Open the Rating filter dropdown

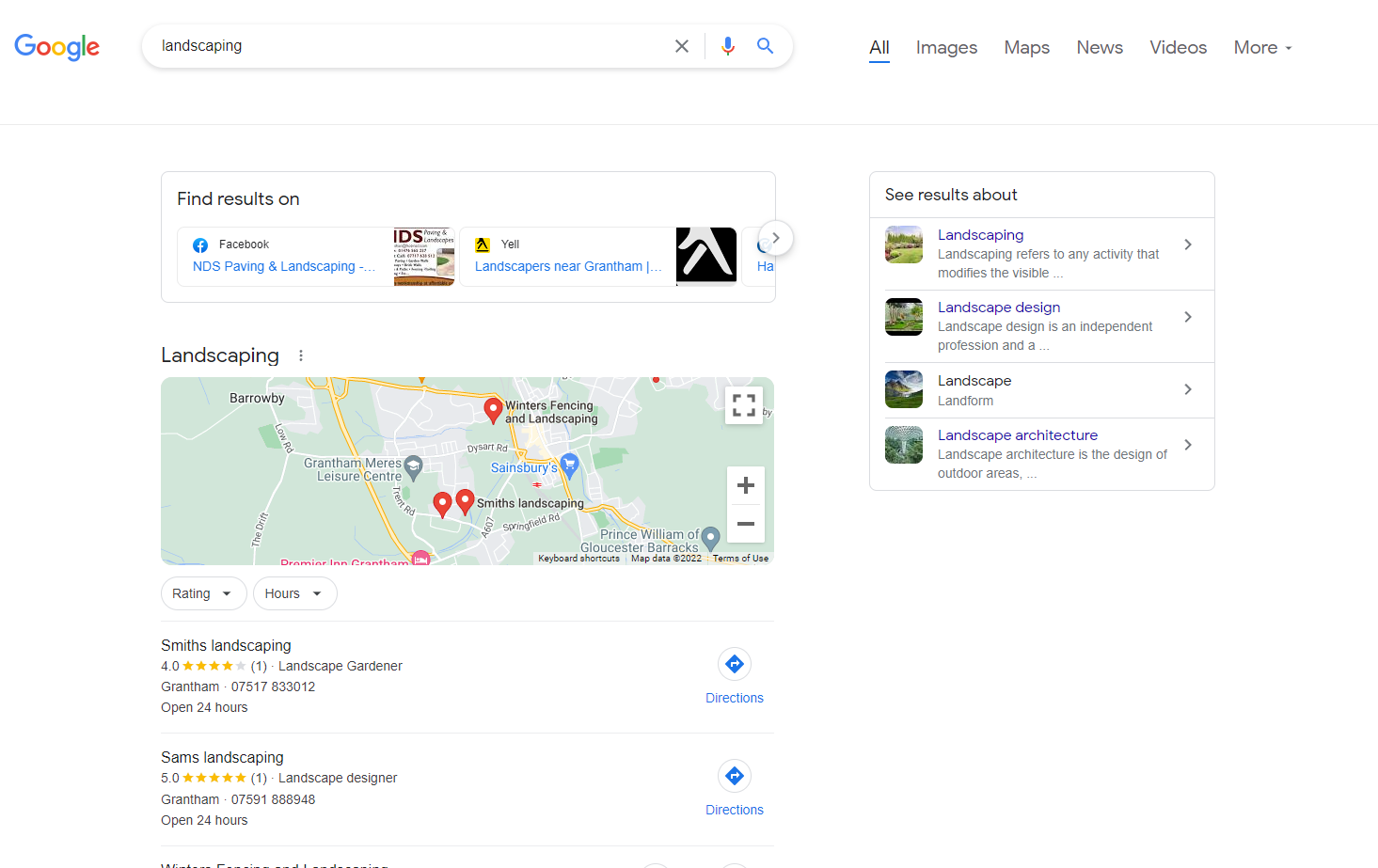pyautogui.click(x=203, y=593)
